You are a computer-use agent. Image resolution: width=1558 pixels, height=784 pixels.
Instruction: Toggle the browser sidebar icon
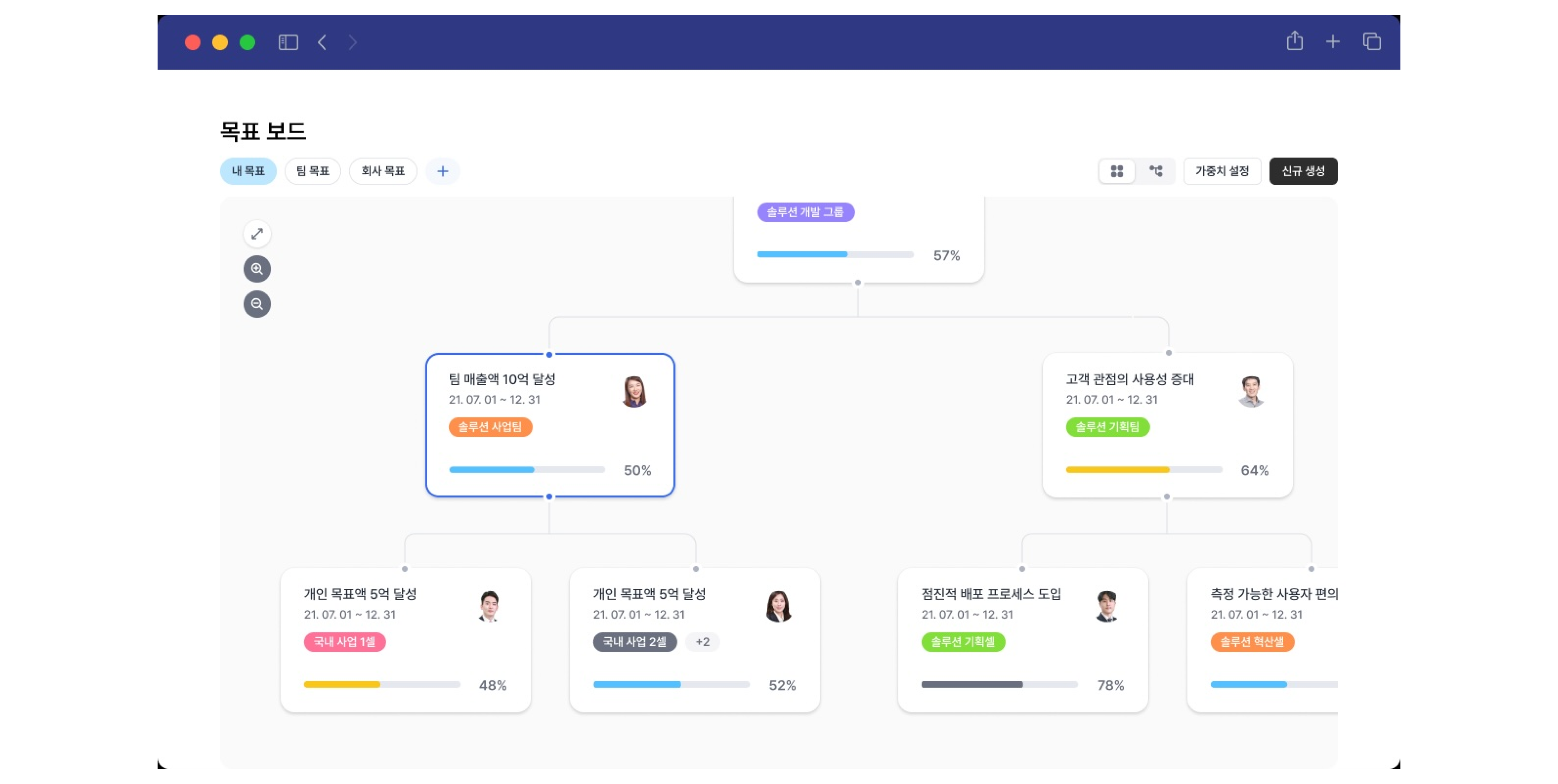288,42
